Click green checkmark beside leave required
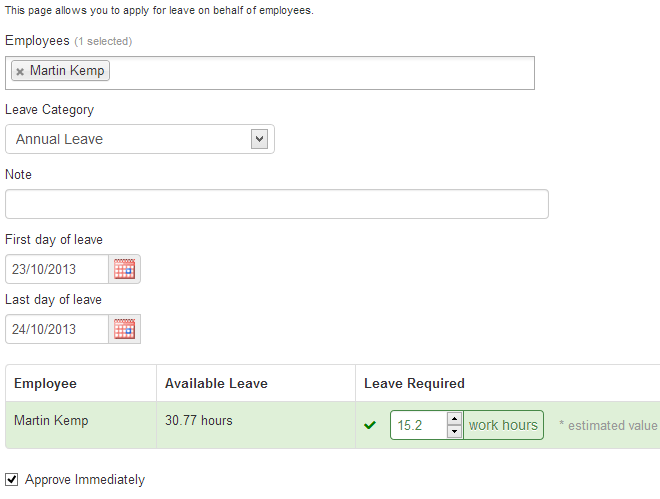The height and width of the screenshot is (499, 660). tap(370, 426)
